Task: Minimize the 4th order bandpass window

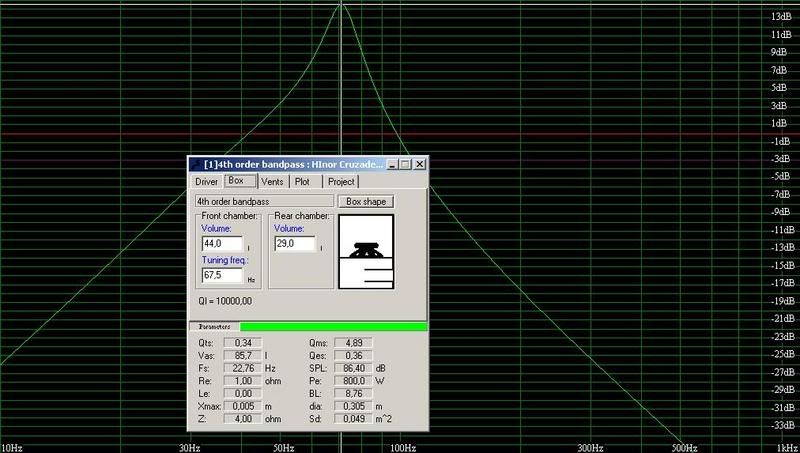Action: click(392, 164)
